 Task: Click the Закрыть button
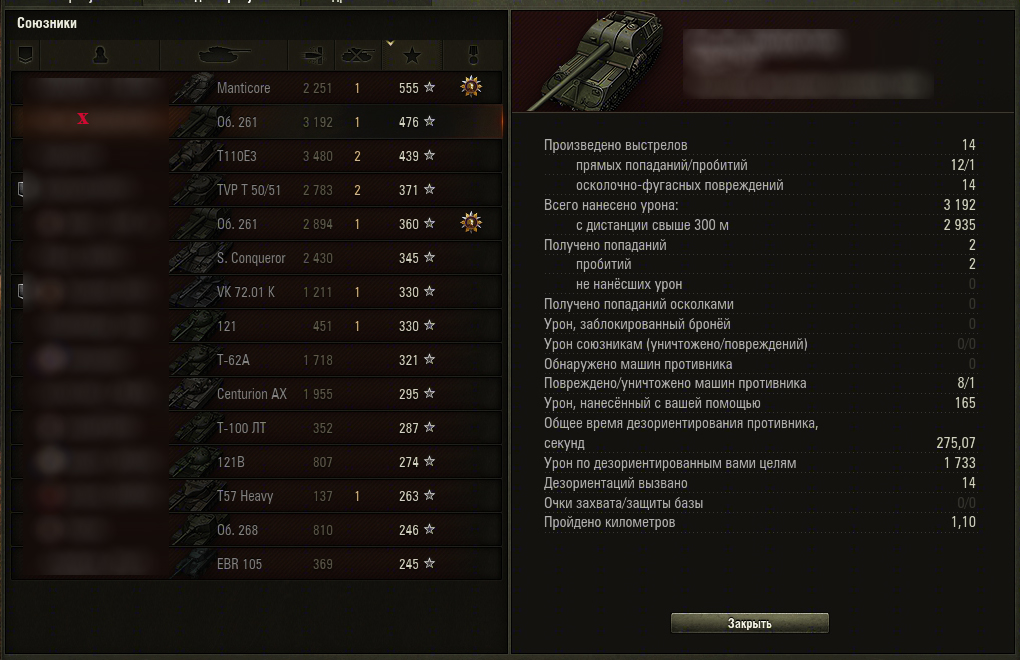point(749,623)
